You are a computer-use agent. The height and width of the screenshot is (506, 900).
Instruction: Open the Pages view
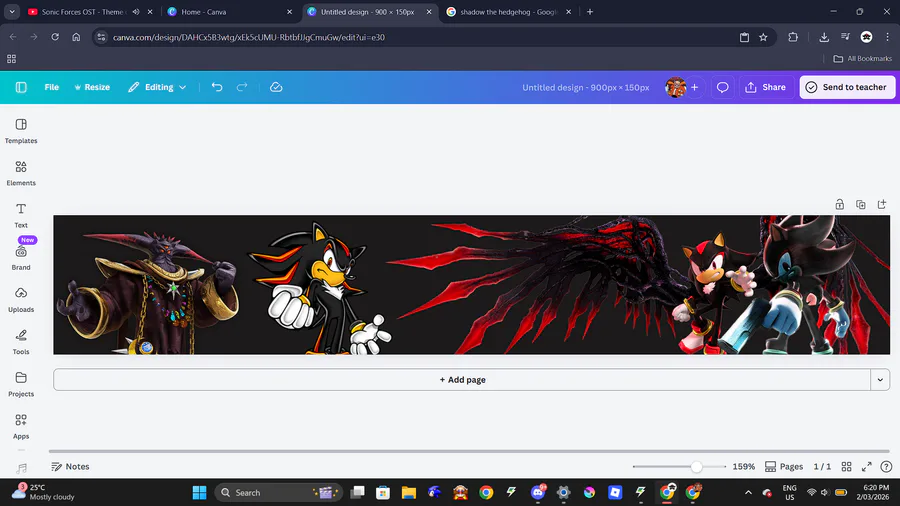(x=784, y=466)
